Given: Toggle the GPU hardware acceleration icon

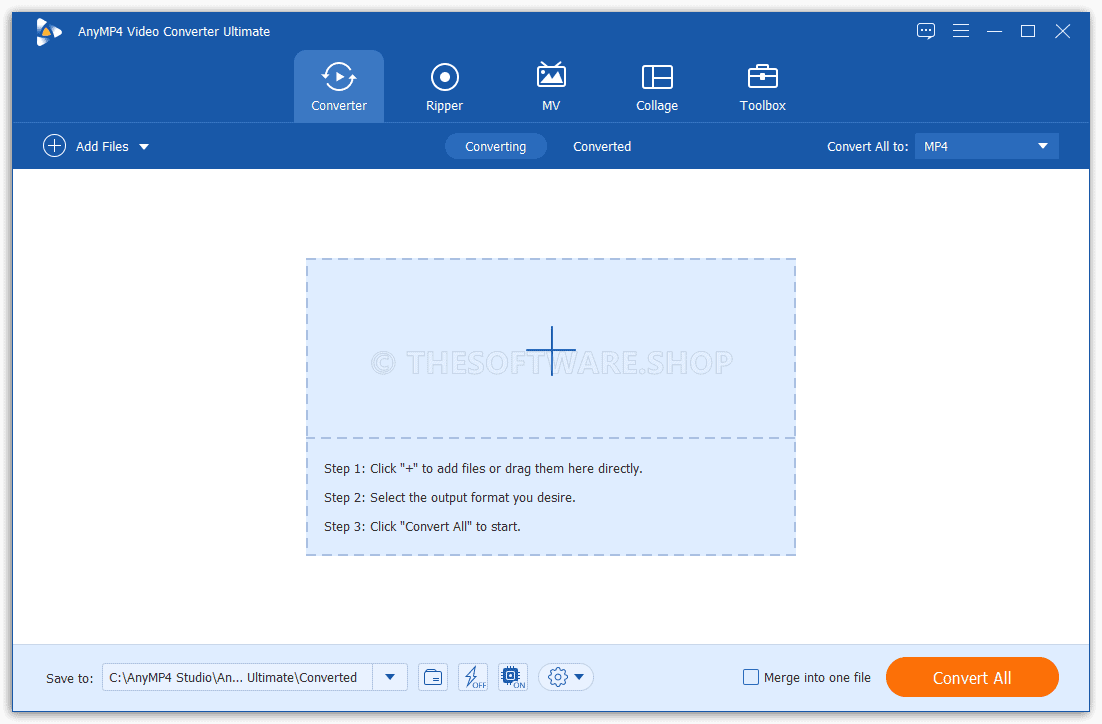Looking at the screenshot, I should tap(512, 678).
